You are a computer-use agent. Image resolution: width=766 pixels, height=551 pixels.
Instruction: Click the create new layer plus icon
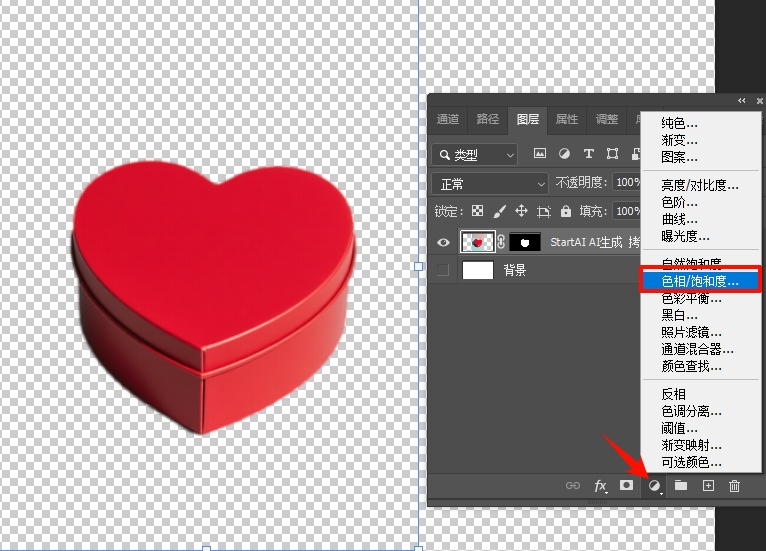708,486
